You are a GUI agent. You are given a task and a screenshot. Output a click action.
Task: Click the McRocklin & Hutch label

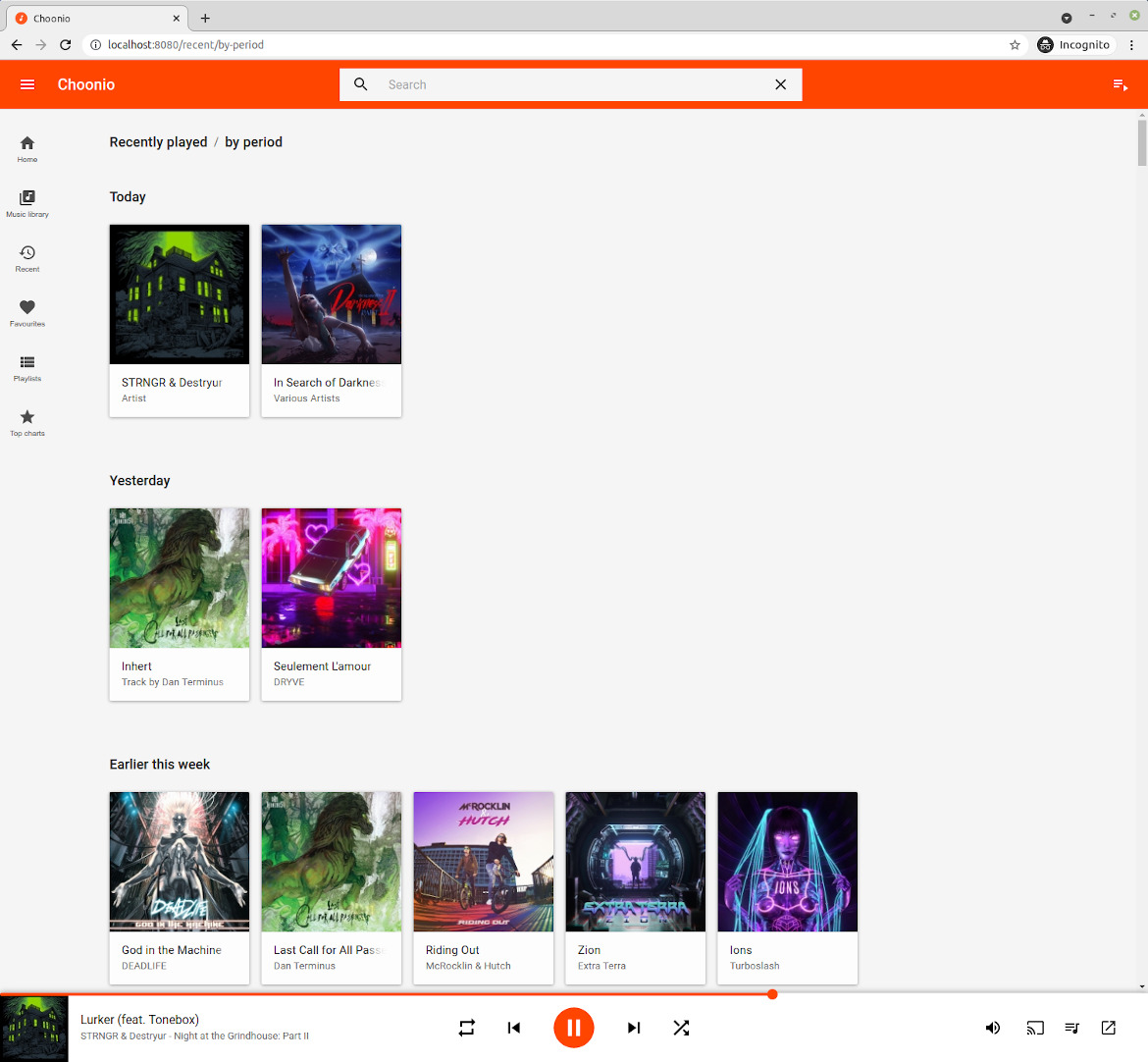469,966
